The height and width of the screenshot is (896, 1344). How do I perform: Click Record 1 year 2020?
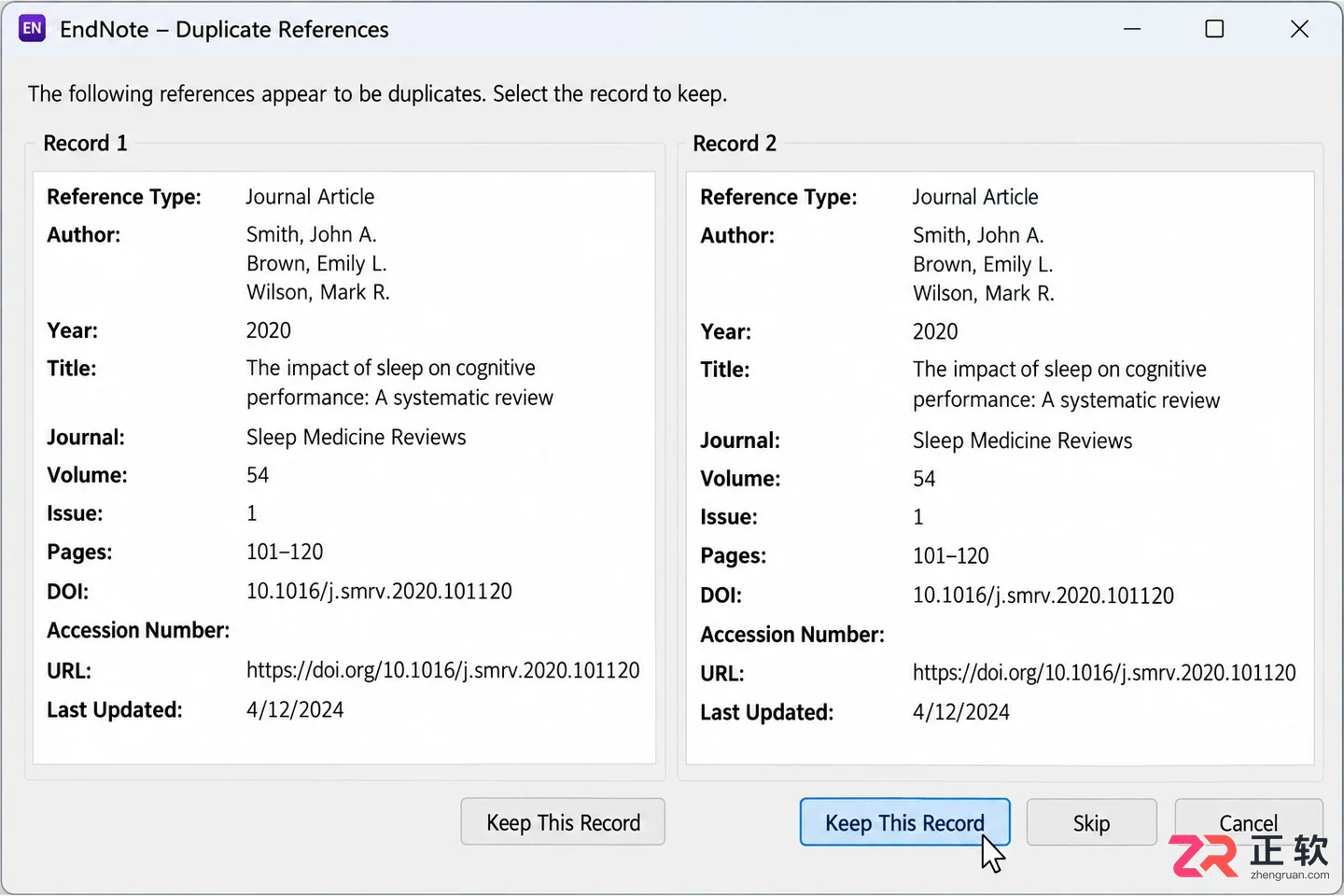(269, 330)
